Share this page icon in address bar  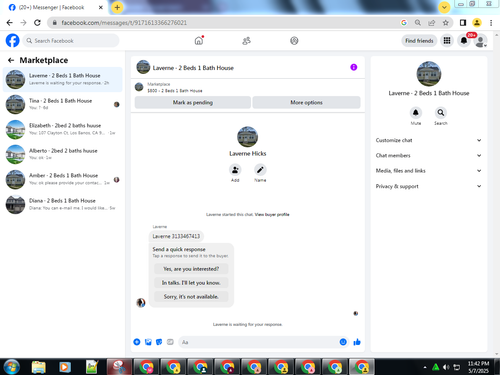point(432,23)
